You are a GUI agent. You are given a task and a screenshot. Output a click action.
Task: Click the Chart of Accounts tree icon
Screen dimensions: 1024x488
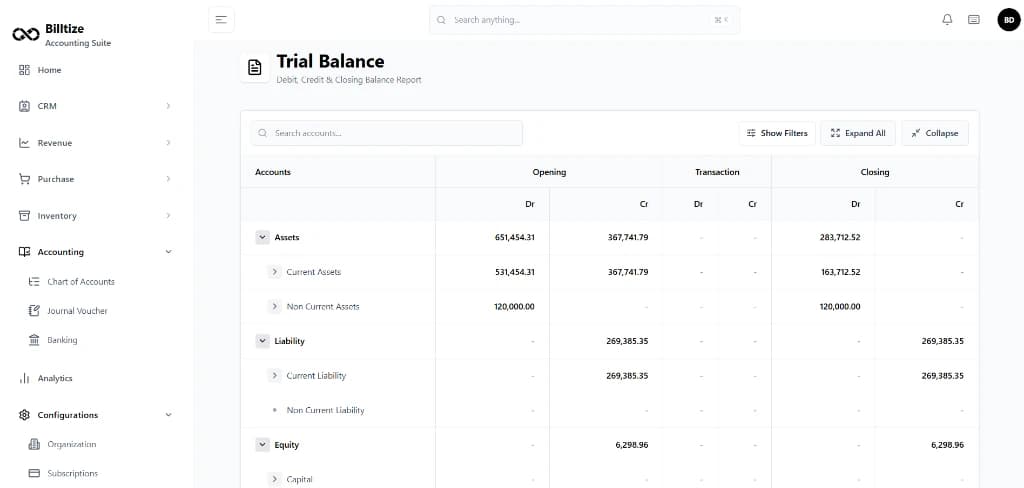coord(34,282)
